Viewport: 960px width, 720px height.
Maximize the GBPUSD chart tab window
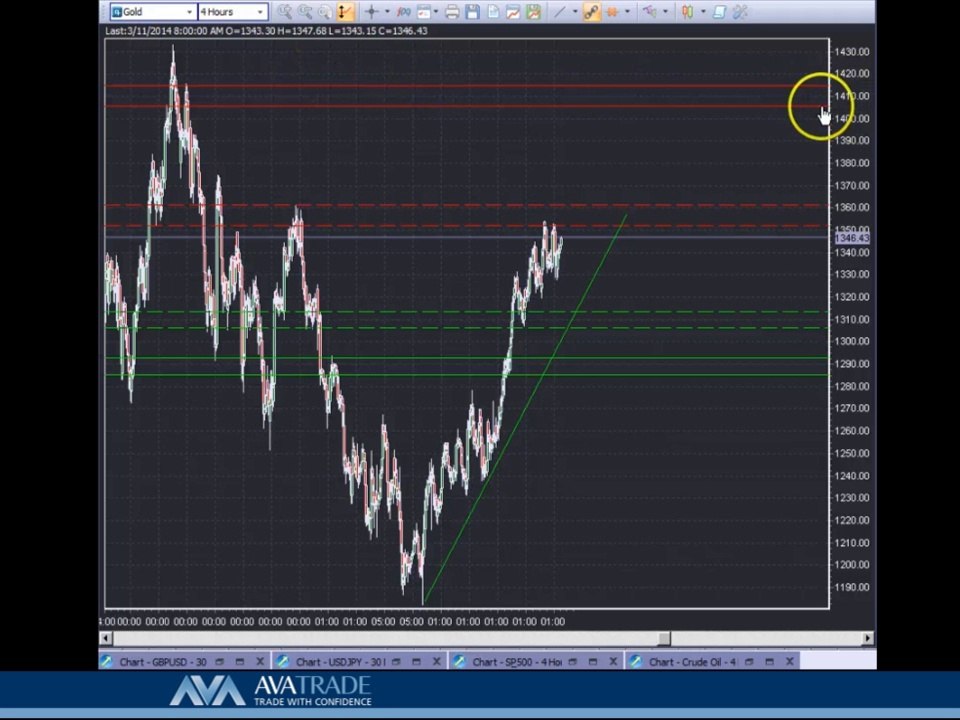coord(239,661)
